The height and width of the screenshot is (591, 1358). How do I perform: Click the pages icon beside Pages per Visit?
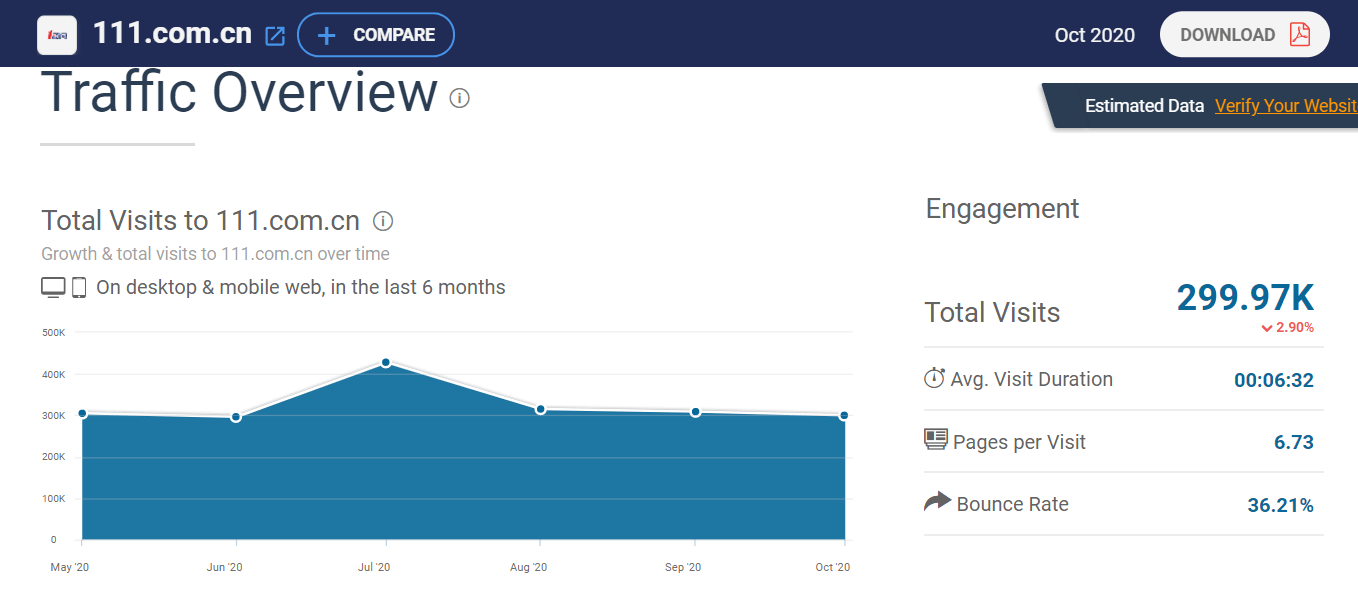click(936, 439)
